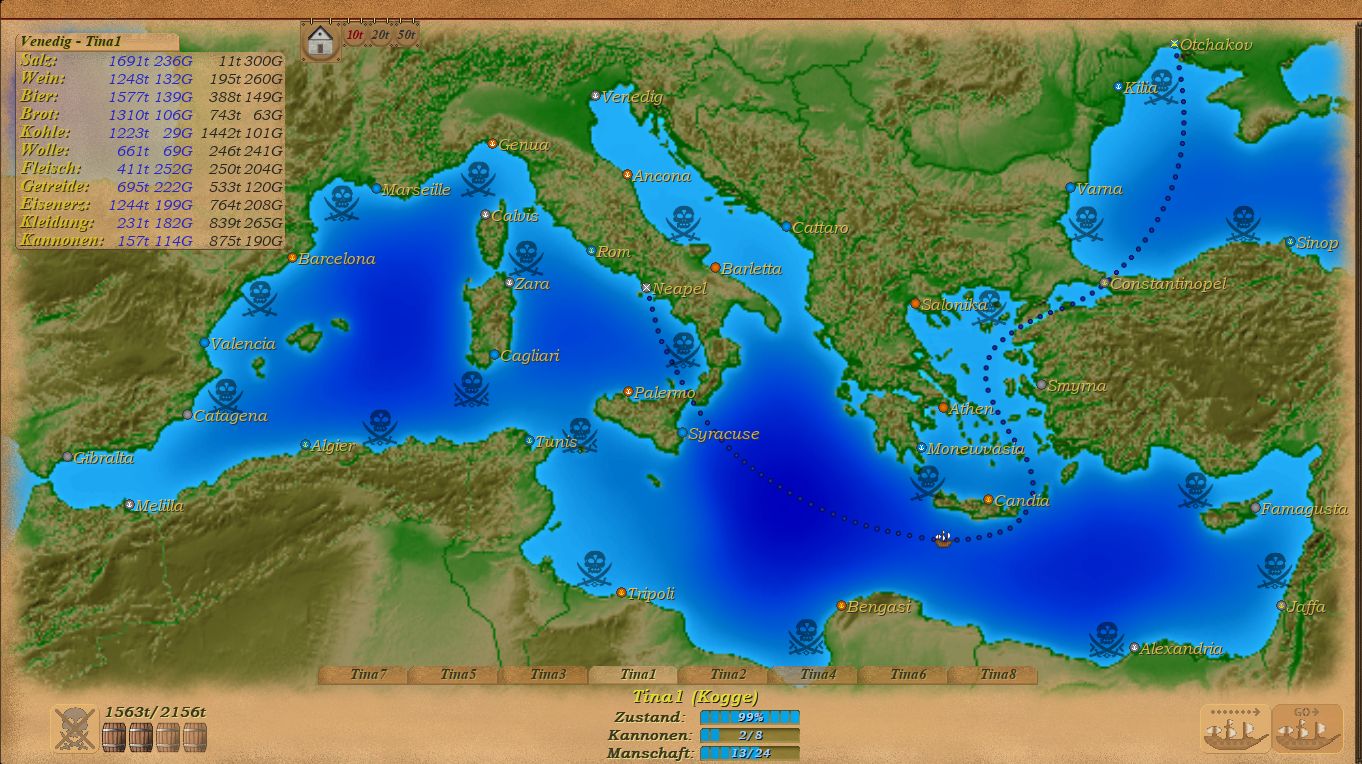Viewport: 1362px width, 764px height.
Task: Click the pirate skull near Alexandria
Action: pyautogui.click(x=1106, y=638)
